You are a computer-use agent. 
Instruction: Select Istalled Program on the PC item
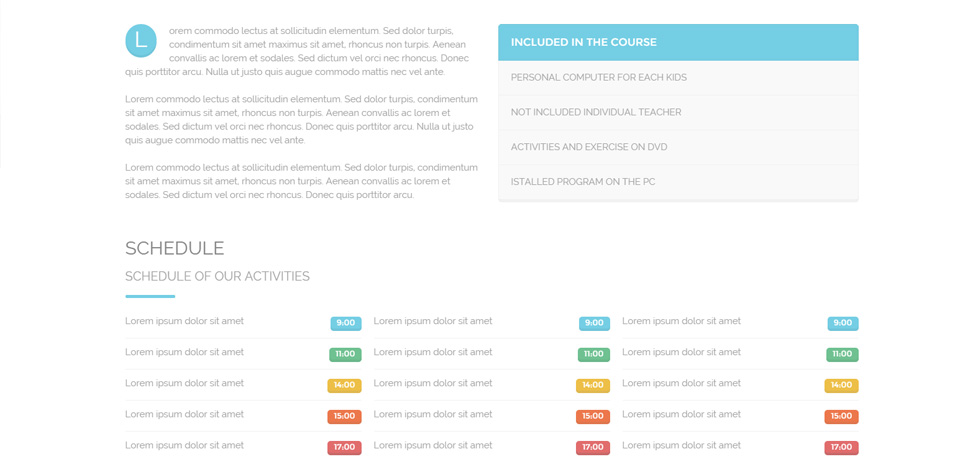[x=678, y=182]
